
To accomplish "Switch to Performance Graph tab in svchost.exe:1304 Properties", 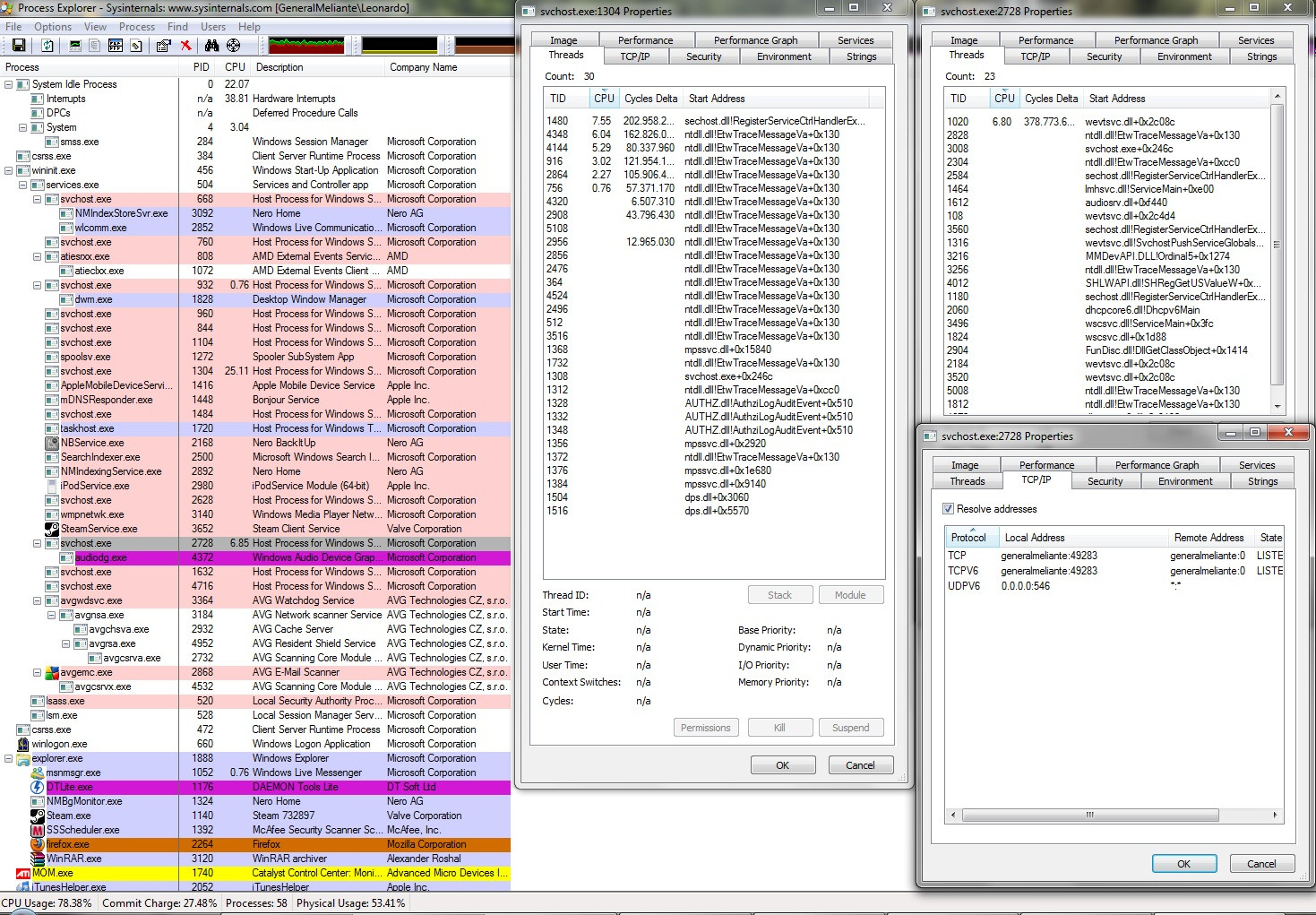I will pyautogui.click(x=755, y=40).
